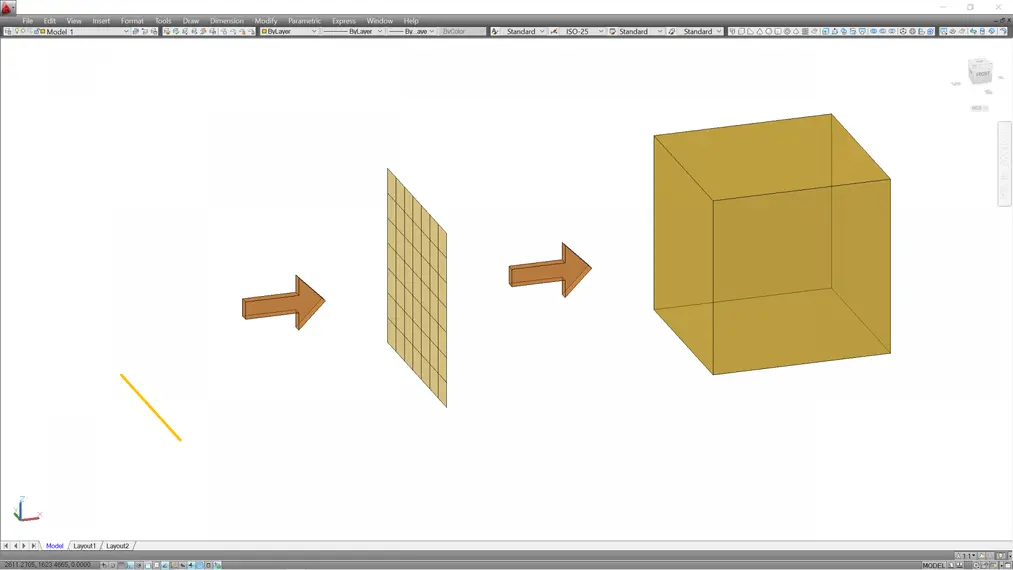Open the Parametric menu
The image size is (1013, 570).
(x=304, y=21)
